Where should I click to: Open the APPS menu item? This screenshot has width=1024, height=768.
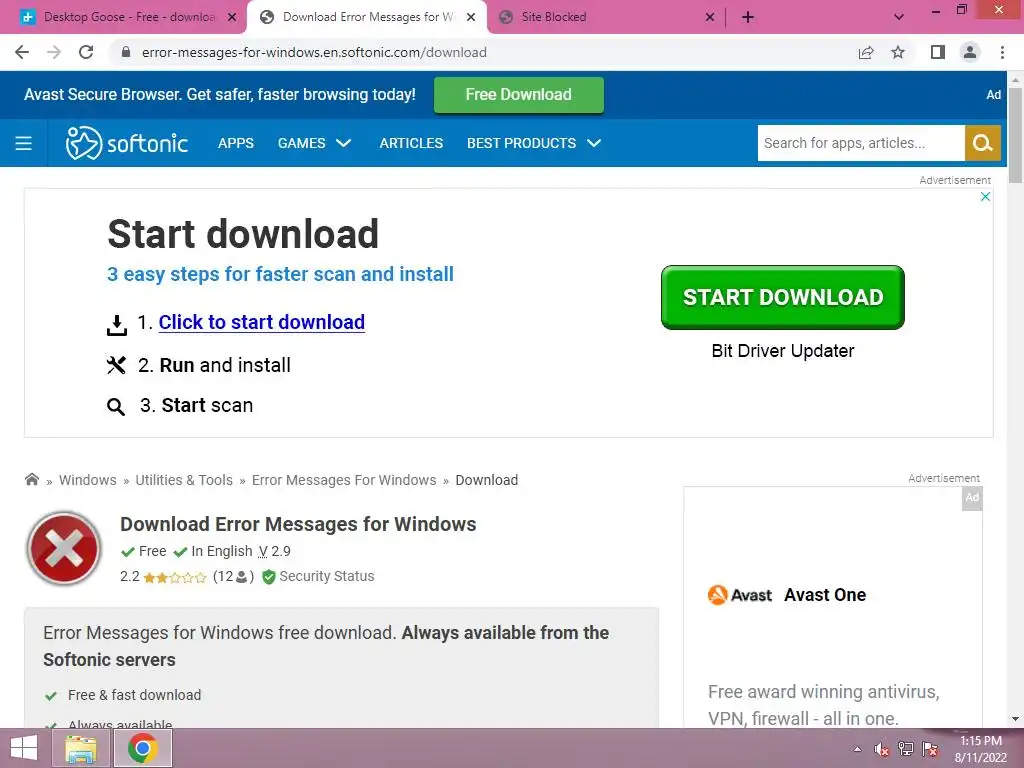click(x=236, y=143)
